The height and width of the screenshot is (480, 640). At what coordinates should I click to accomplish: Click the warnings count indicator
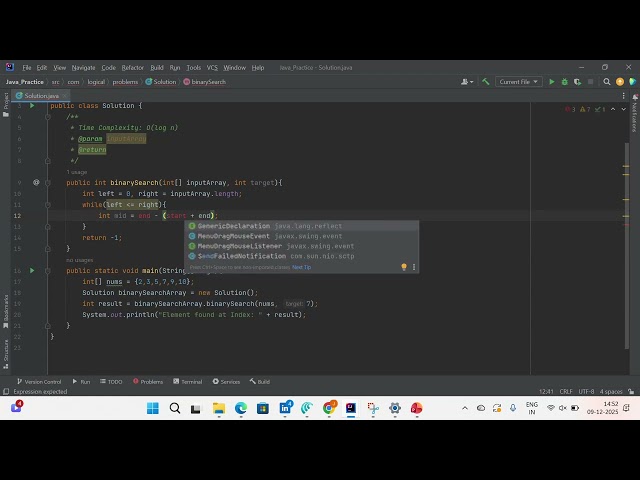585,109
